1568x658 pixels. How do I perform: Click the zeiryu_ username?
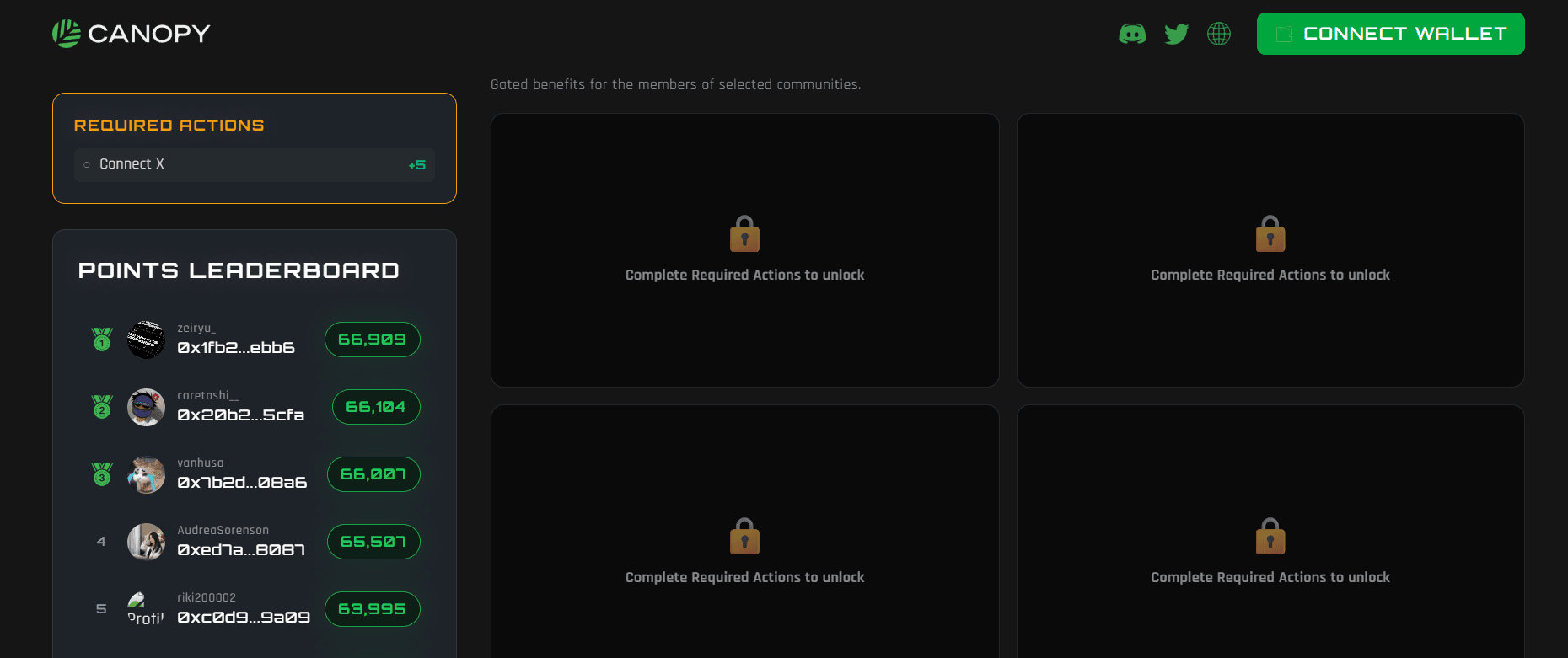coord(196,328)
